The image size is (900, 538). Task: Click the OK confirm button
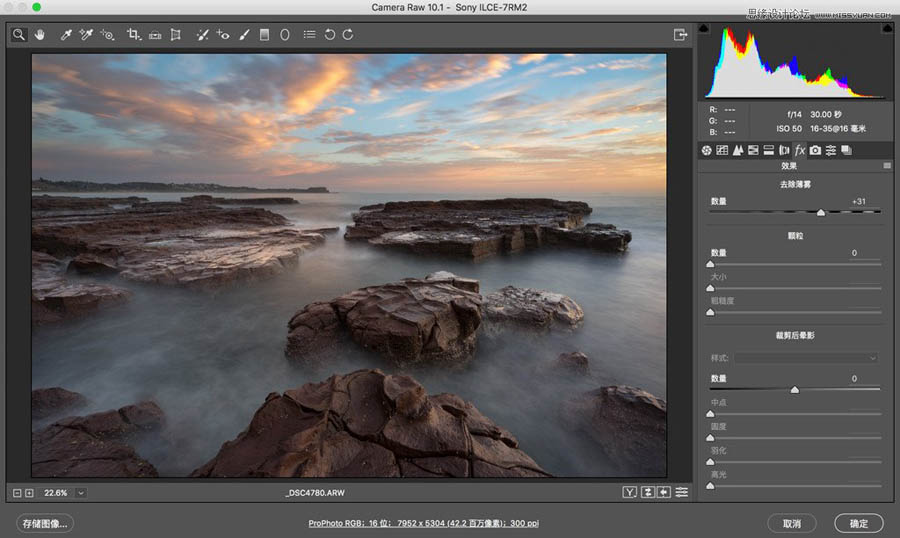pos(859,524)
